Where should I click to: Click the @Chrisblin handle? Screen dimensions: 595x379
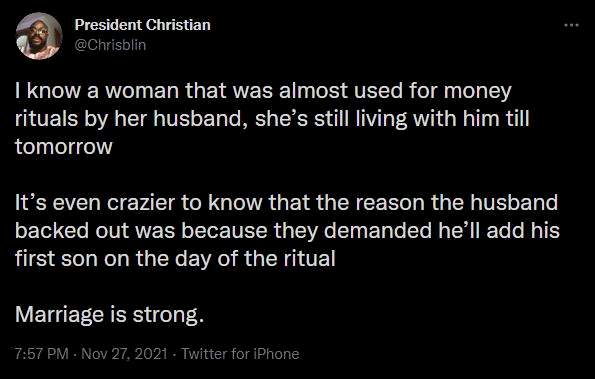click(110, 45)
